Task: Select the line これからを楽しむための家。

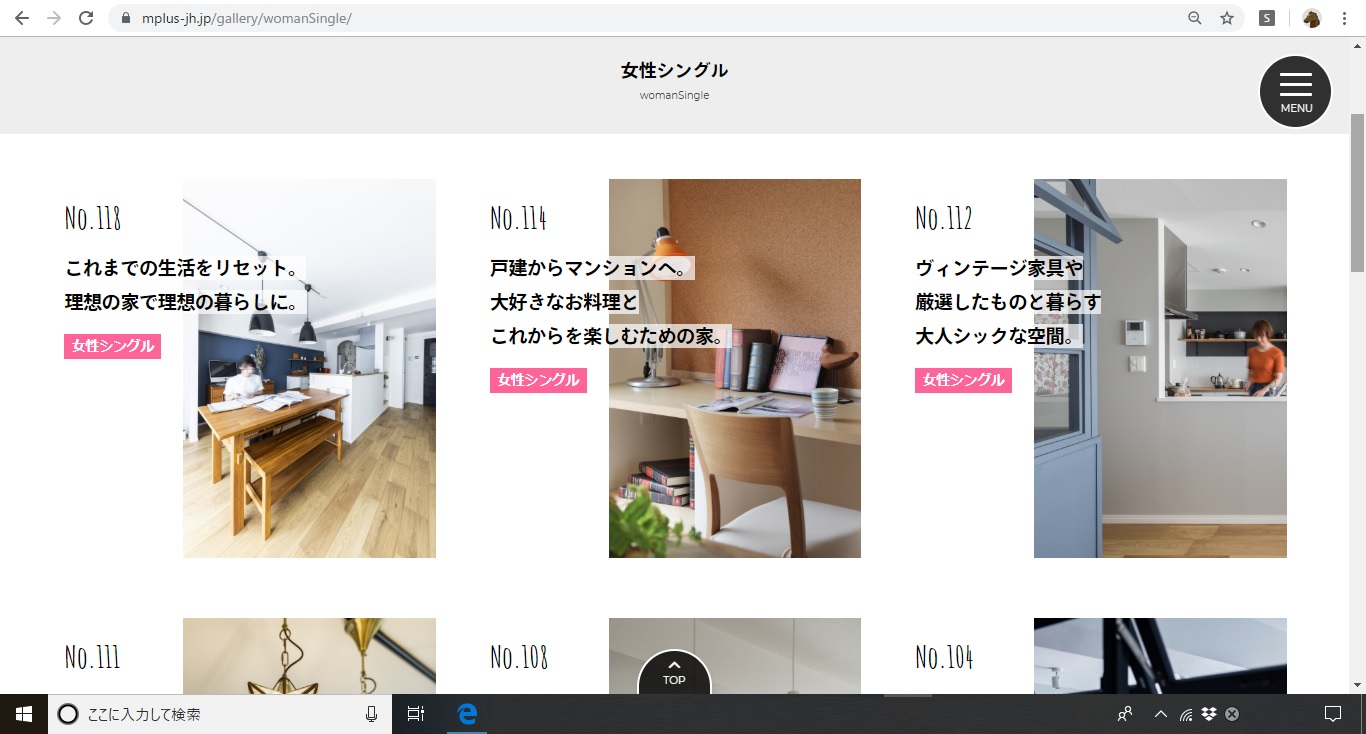Action: coord(610,336)
